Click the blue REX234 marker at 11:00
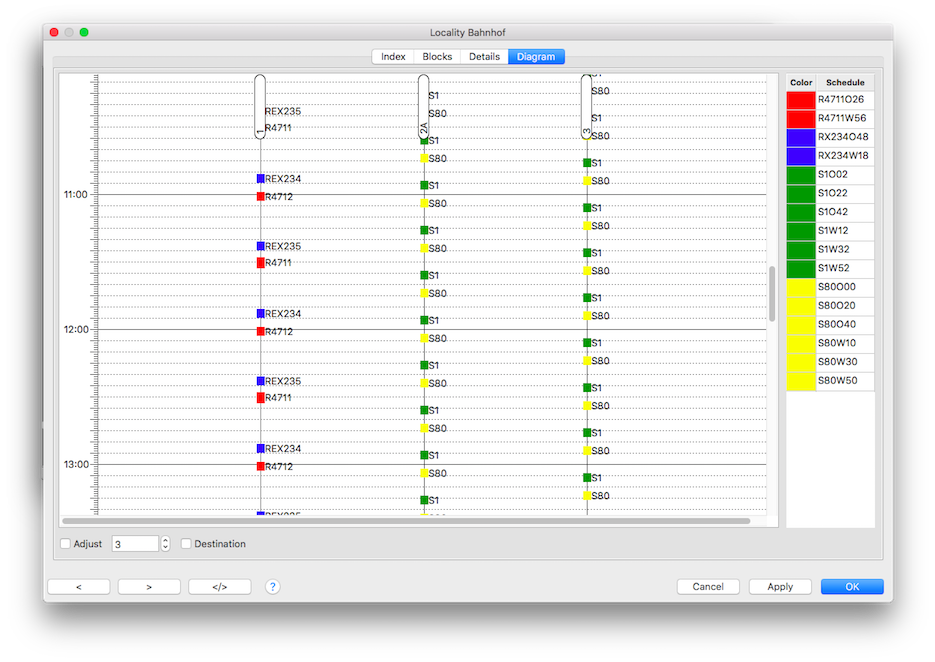Screen dimensions: 935x662 click(260, 179)
